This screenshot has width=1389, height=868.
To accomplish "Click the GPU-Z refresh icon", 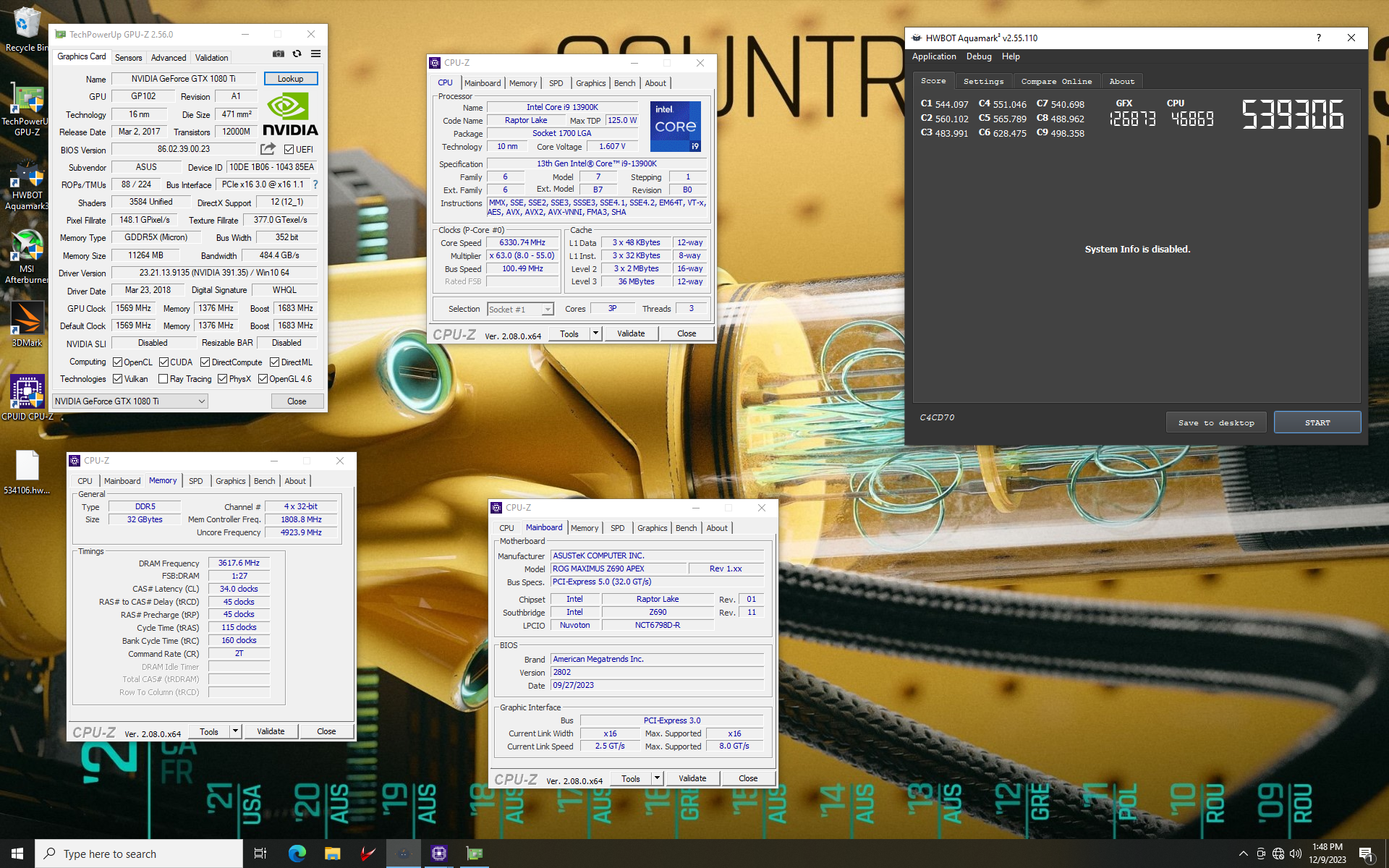I will click(x=297, y=54).
